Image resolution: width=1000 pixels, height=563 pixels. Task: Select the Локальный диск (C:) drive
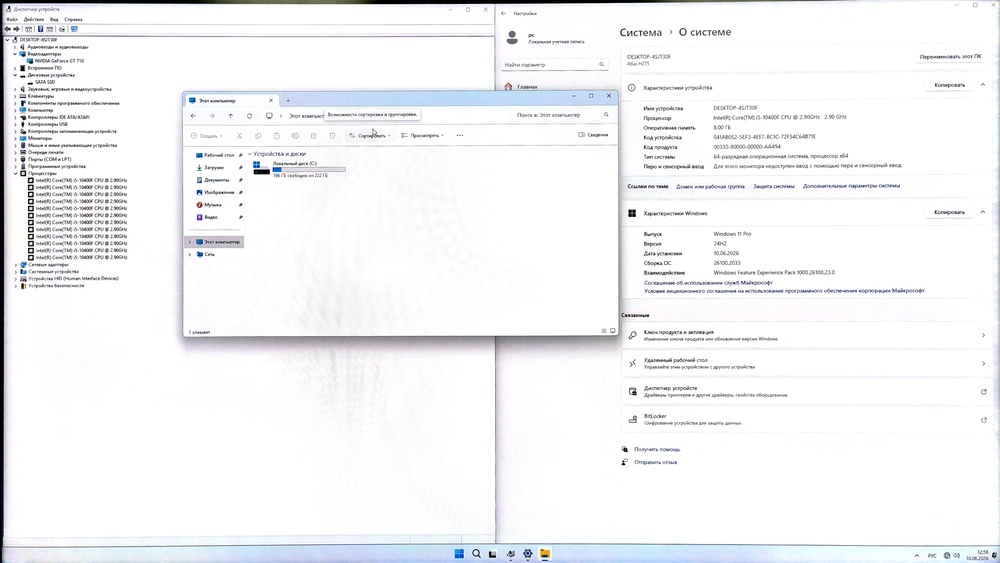pyautogui.click(x=300, y=168)
